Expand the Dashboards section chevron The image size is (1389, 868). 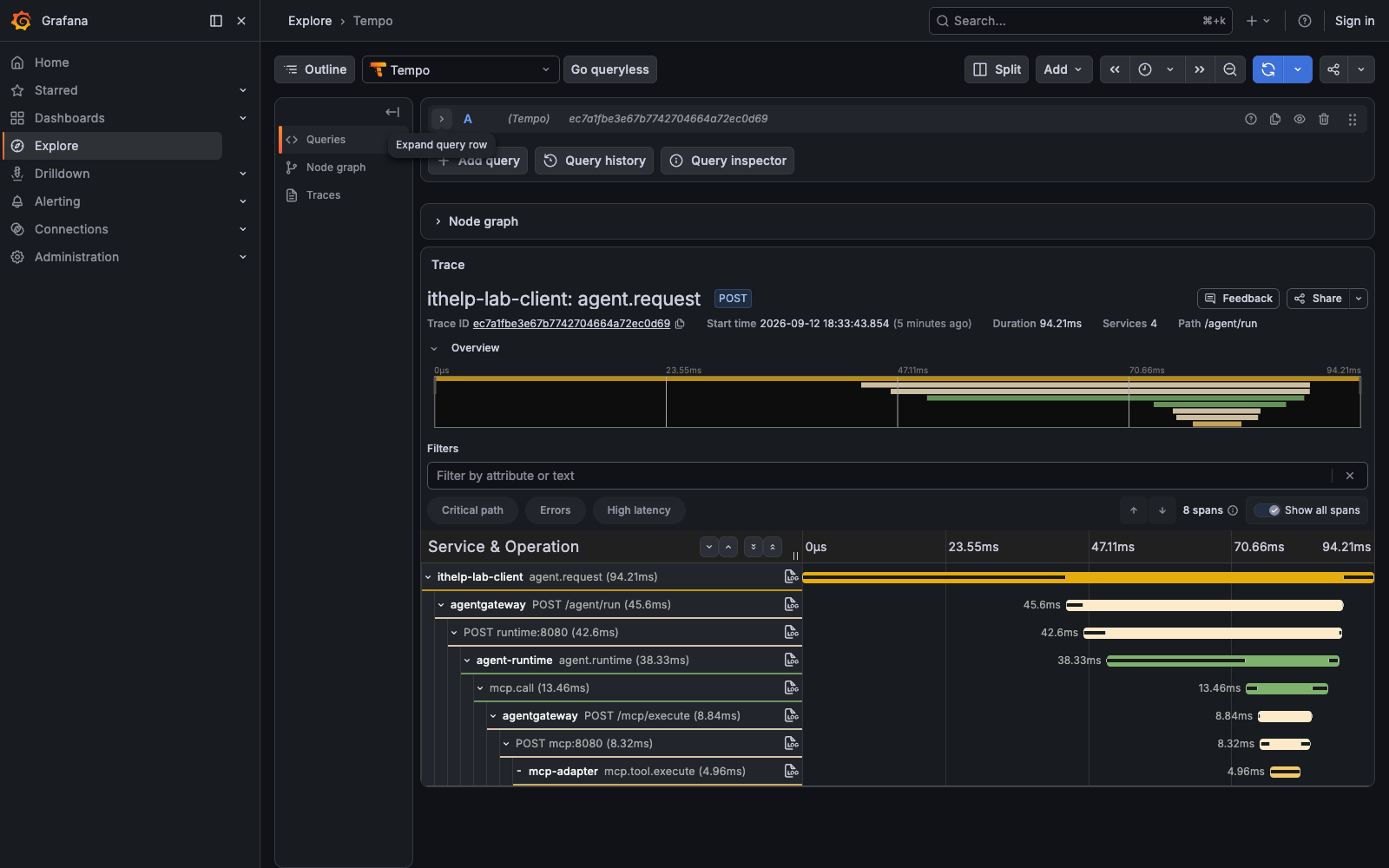pos(243,118)
